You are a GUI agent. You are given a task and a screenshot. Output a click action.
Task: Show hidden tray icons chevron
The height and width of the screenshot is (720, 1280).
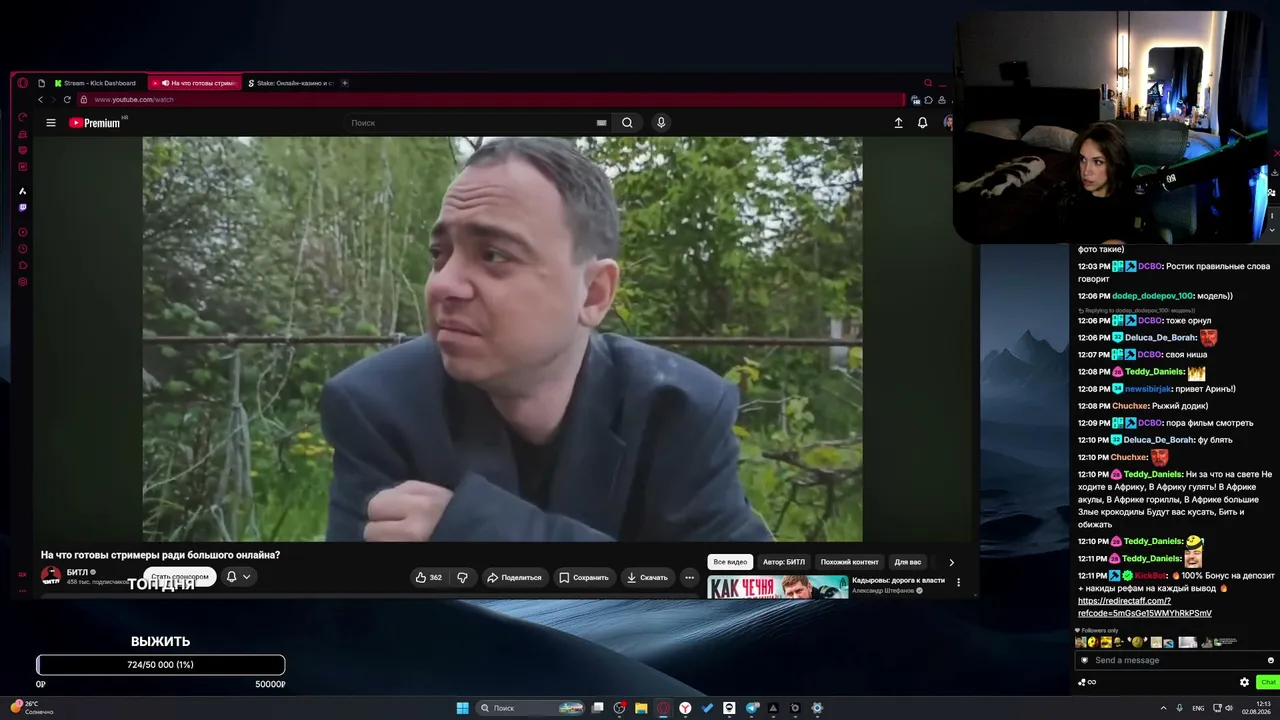1164,708
